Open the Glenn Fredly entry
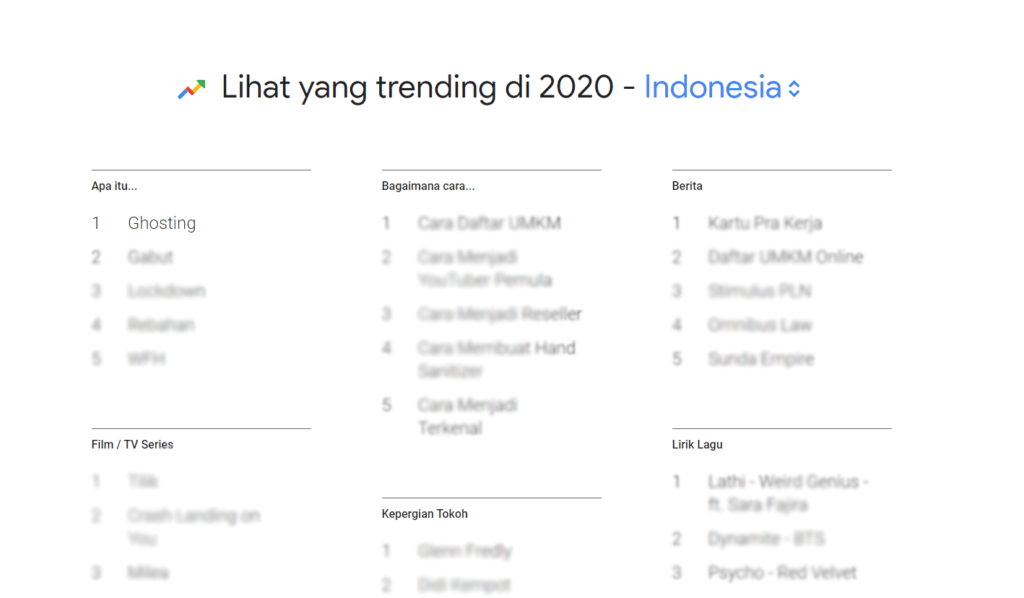 [465, 551]
